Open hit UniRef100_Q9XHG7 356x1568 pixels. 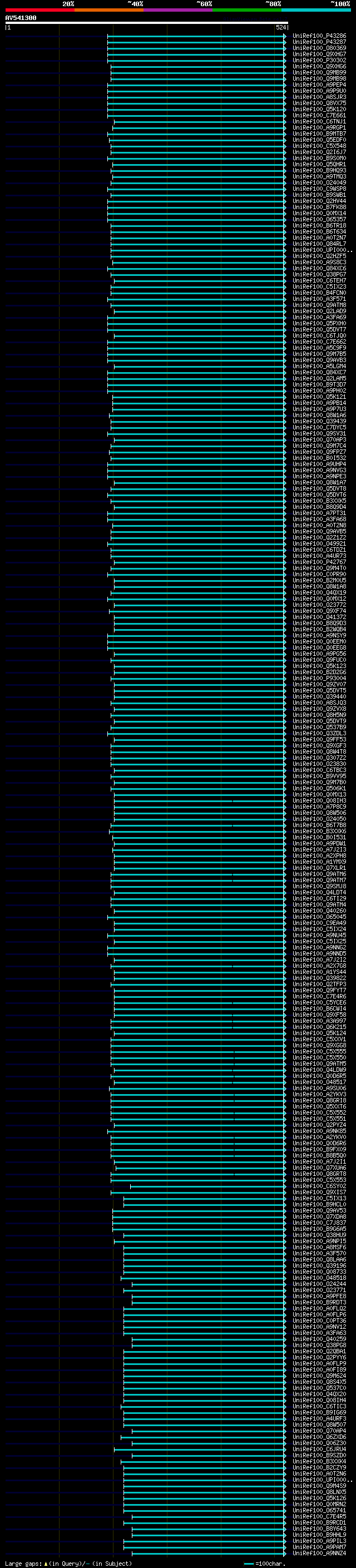[319, 54]
